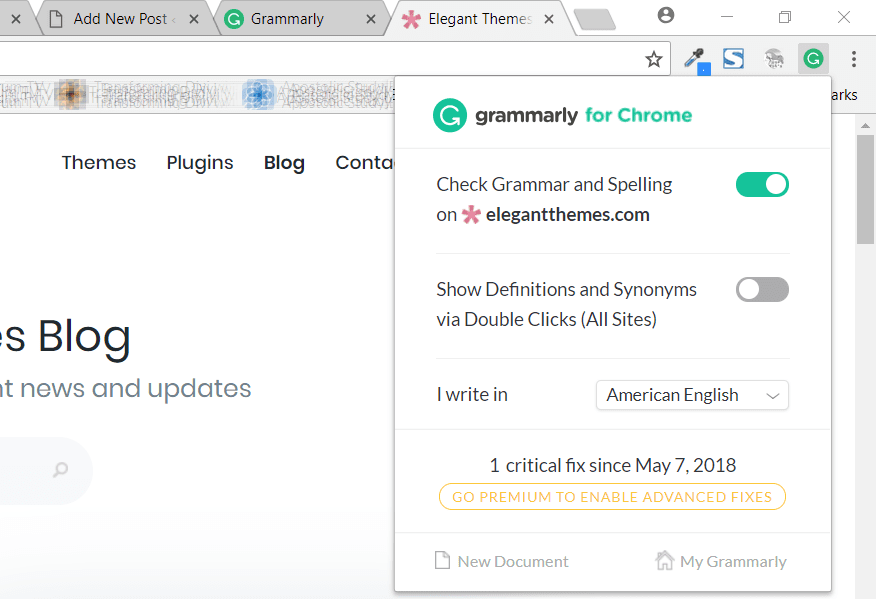Open the Themes menu item
The image size is (876, 599).
coord(98,163)
